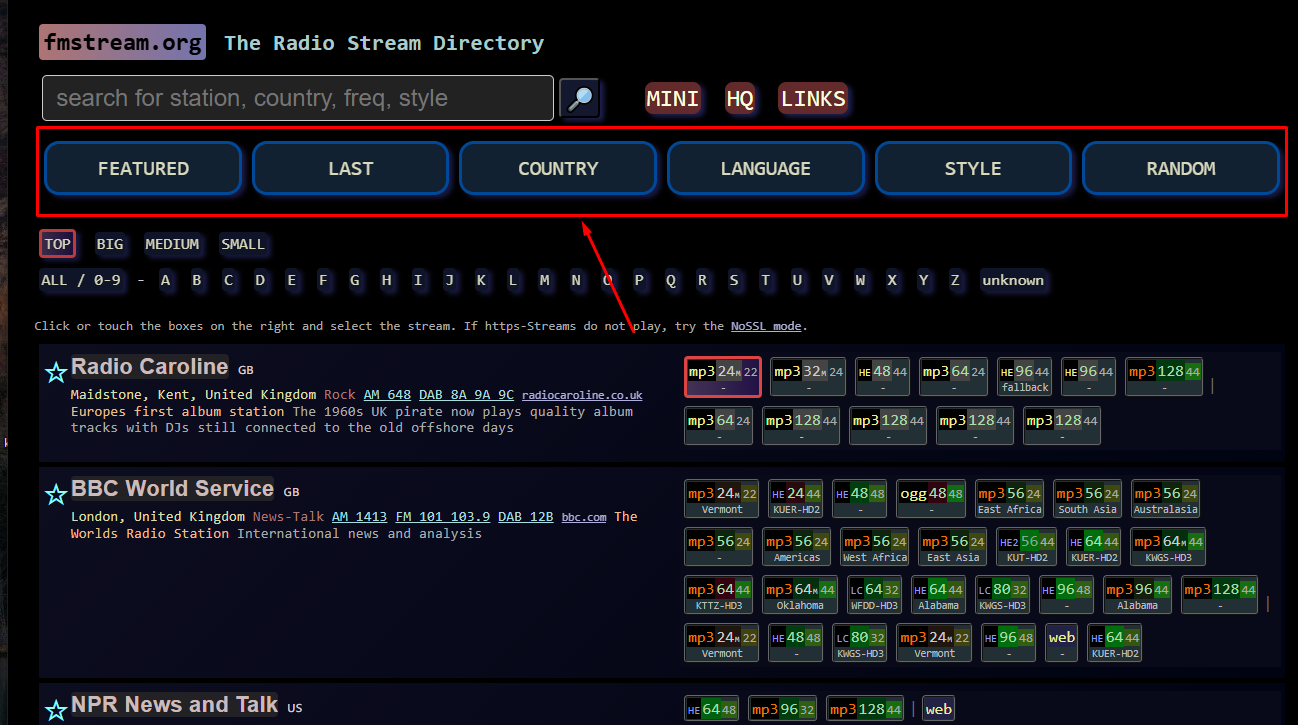1298x725 pixels.
Task: Play Radio Caroline's HE 48 stream
Action: [882, 376]
